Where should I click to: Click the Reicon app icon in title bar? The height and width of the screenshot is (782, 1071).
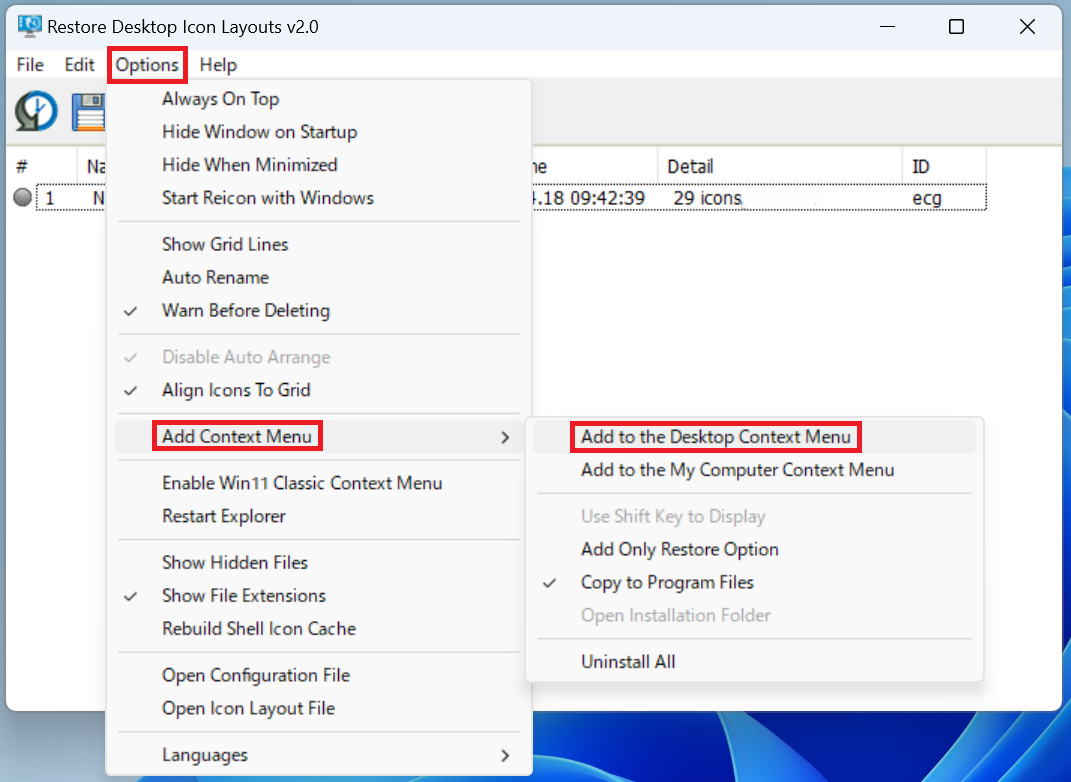coord(29,26)
